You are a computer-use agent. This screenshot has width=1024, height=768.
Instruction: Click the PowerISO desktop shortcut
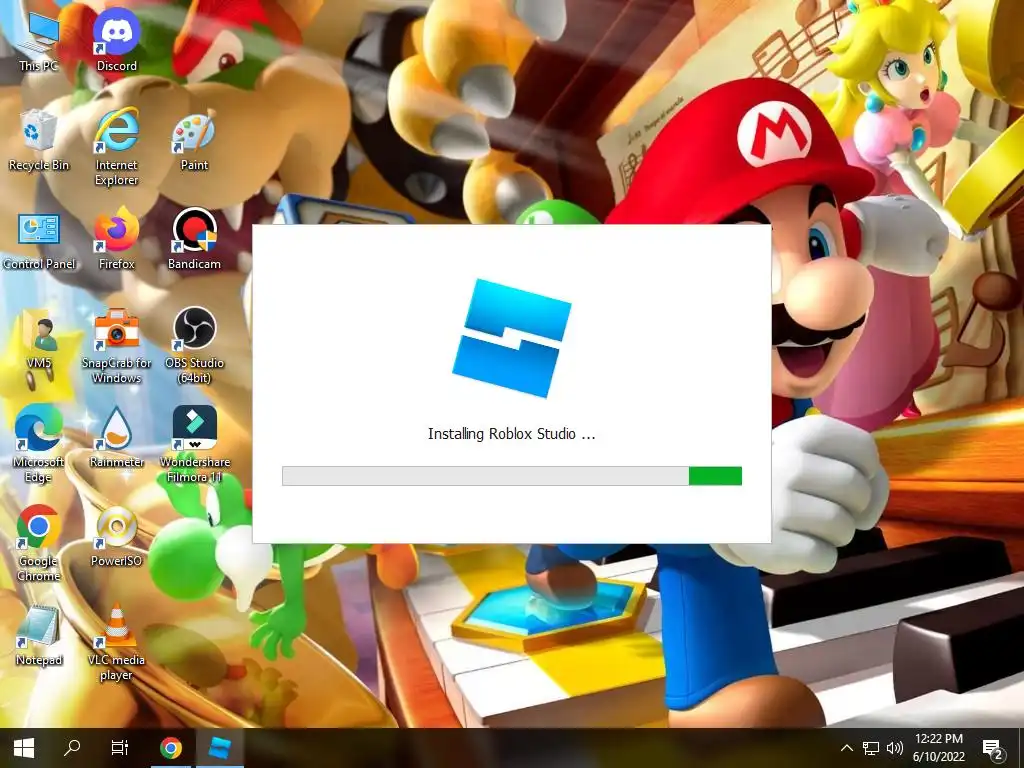pyautogui.click(x=116, y=536)
